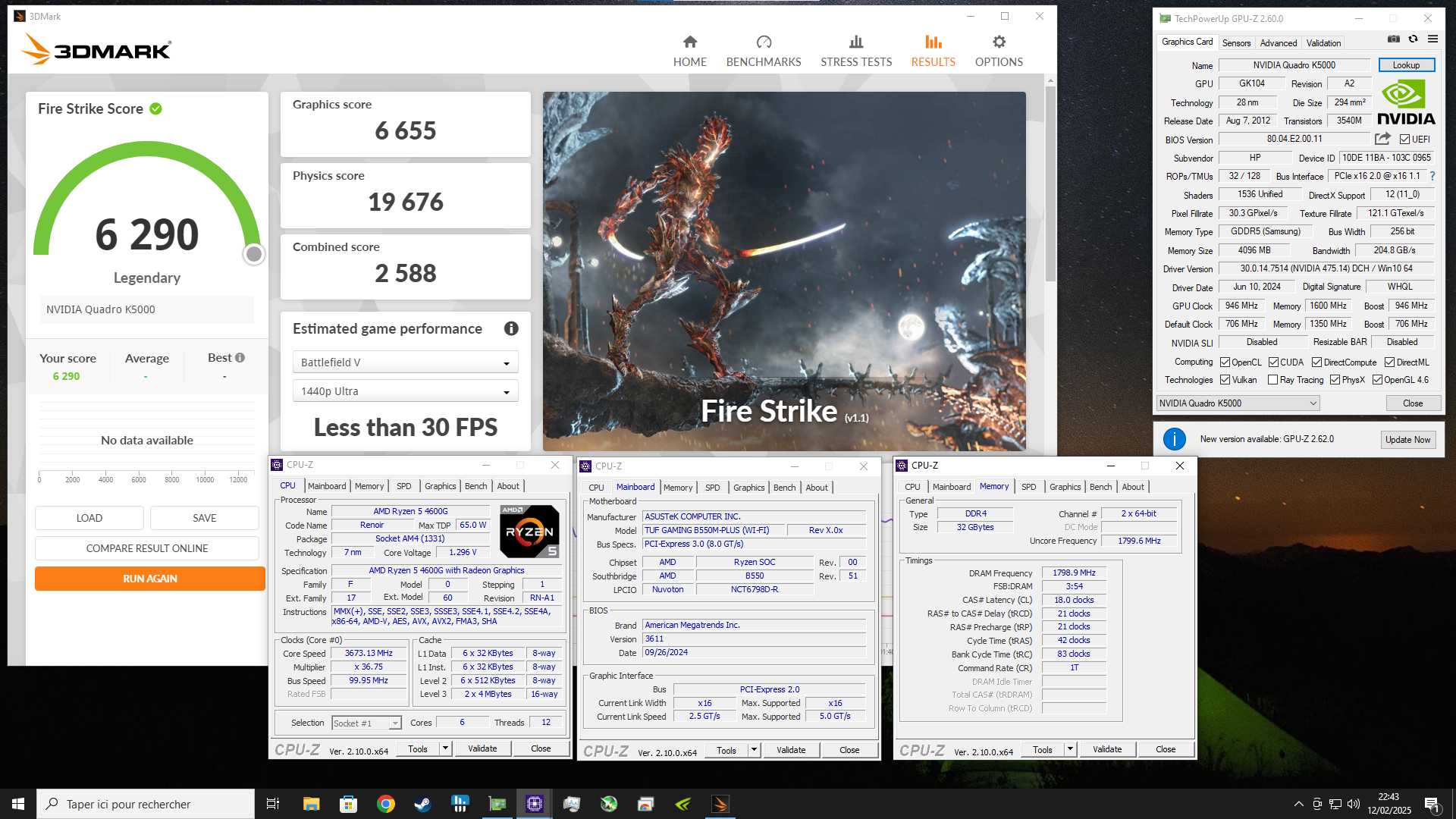
Task: Open the OPTIONS gear icon in 3DMark
Action: tap(999, 42)
